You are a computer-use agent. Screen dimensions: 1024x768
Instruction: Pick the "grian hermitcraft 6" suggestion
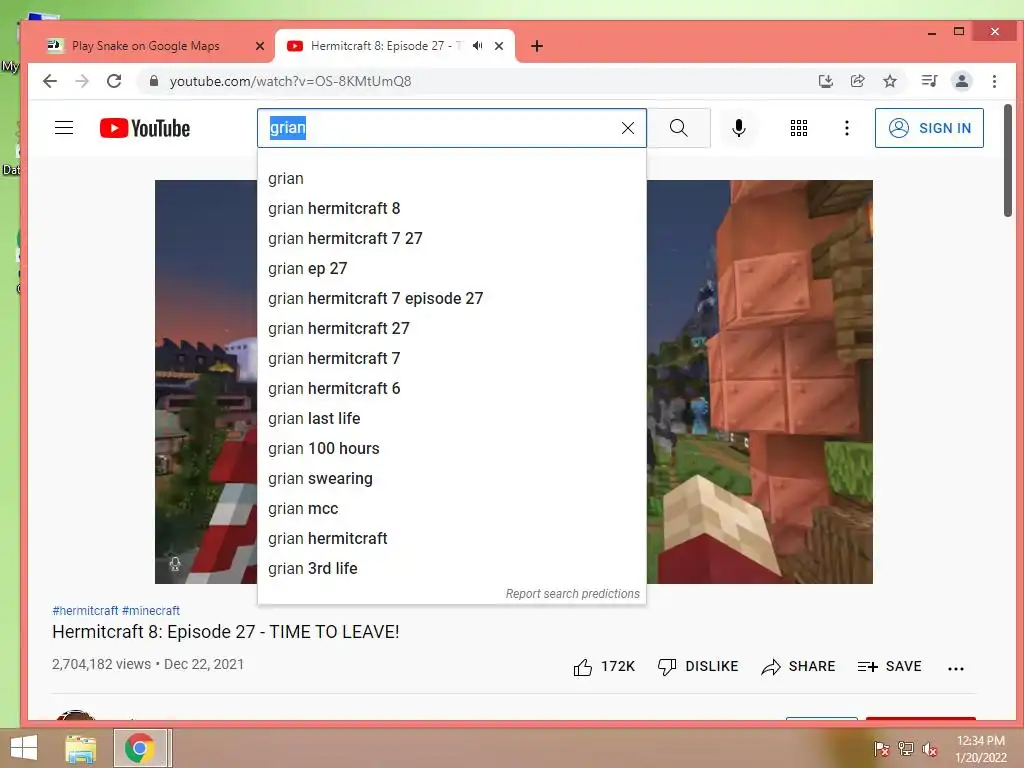pos(451,389)
